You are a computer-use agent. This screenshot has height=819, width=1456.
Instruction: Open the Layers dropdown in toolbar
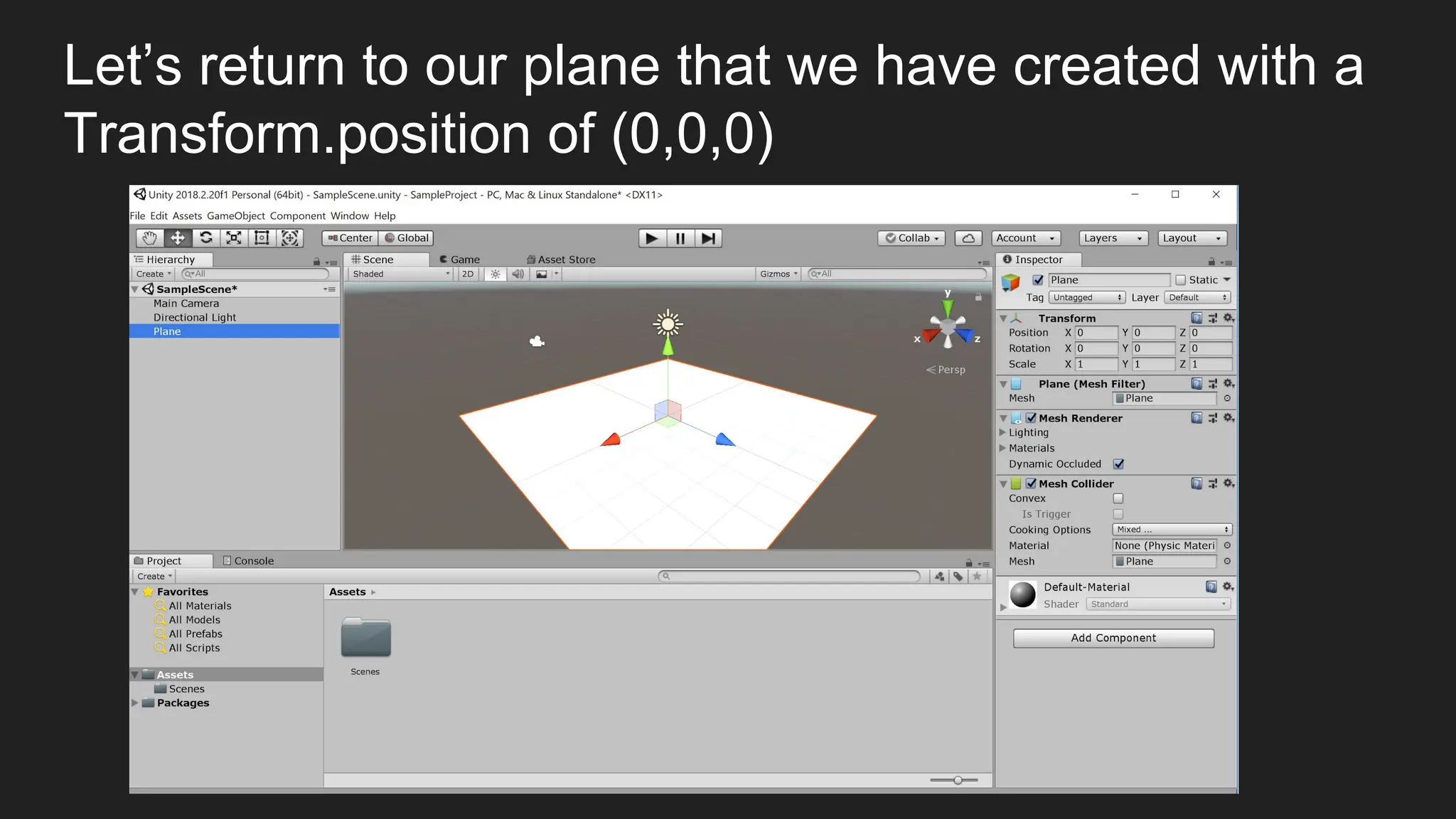coord(1113,238)
